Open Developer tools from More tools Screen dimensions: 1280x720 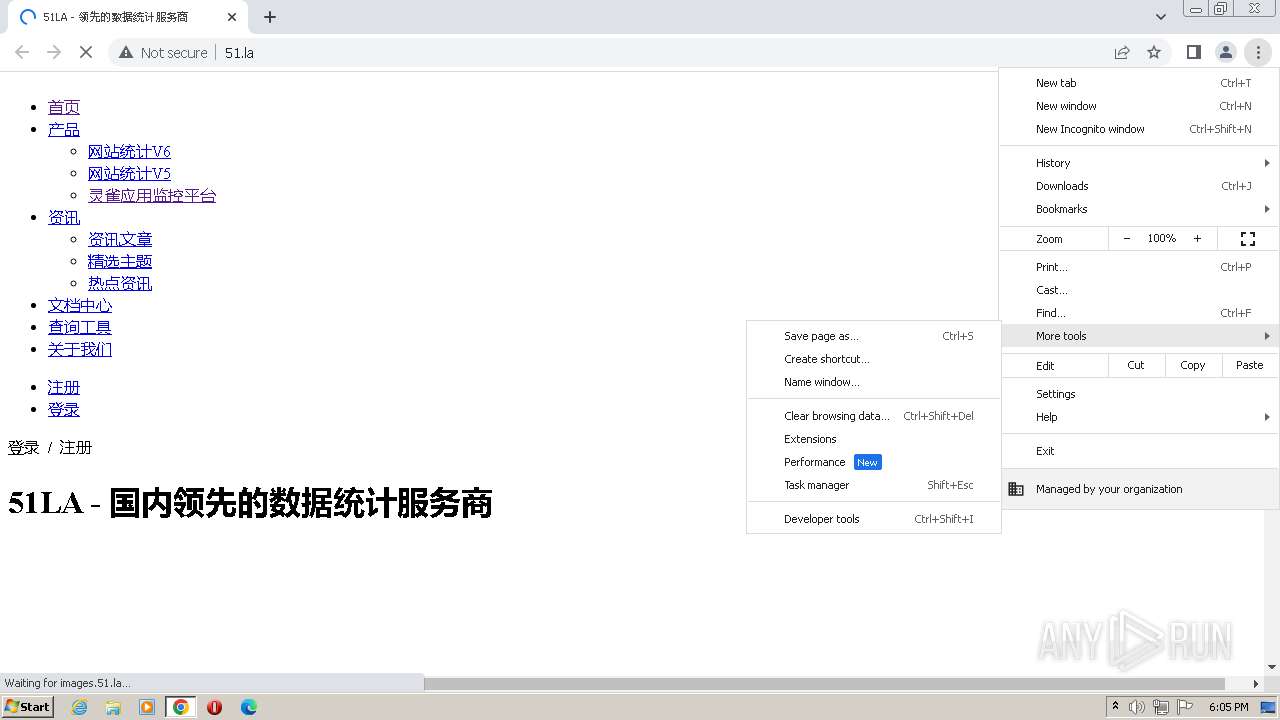tap(873, 519)
